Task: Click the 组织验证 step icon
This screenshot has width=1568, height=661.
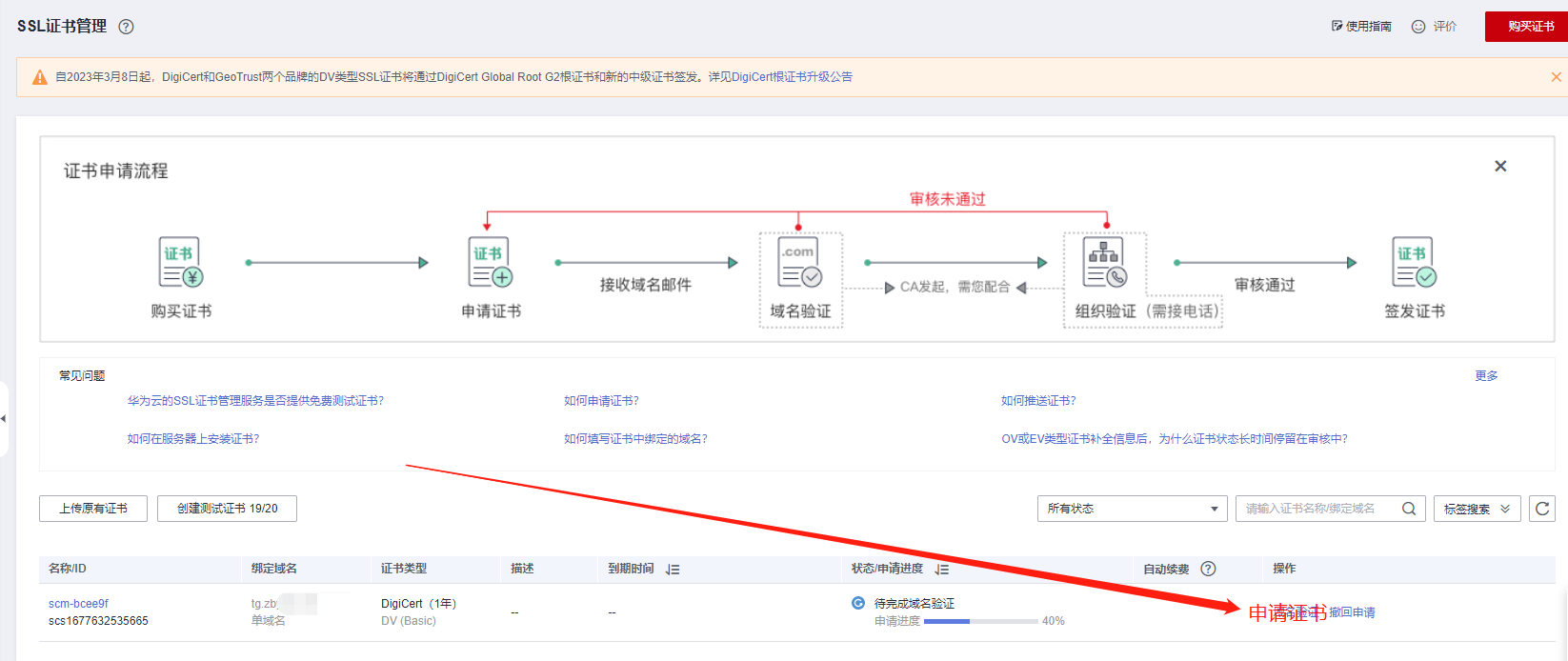Action: (1104, 262)
